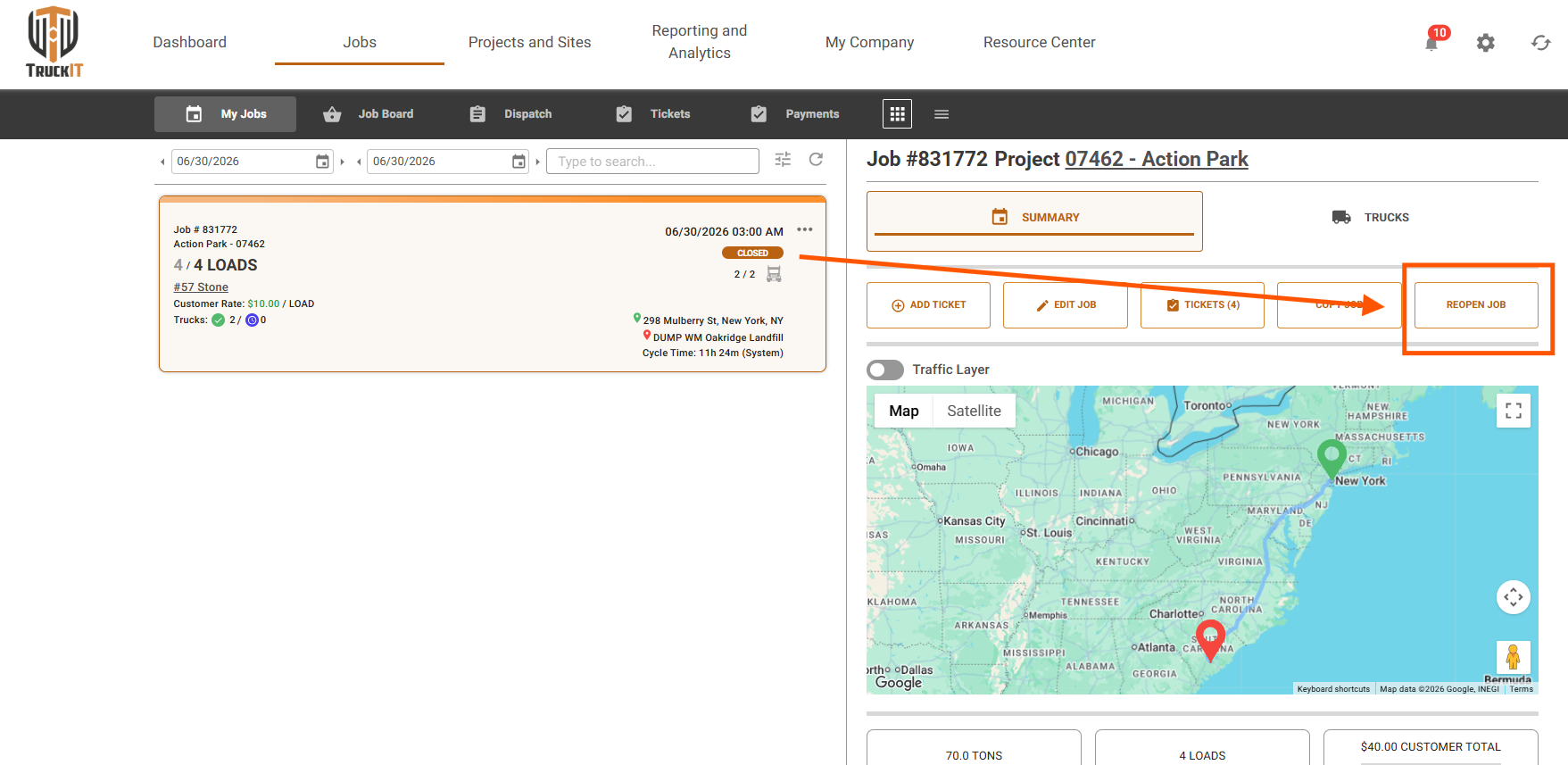Toggle the Traffic Layer switch
This screenshot has height=765, width=1568.
pos(885,370)
